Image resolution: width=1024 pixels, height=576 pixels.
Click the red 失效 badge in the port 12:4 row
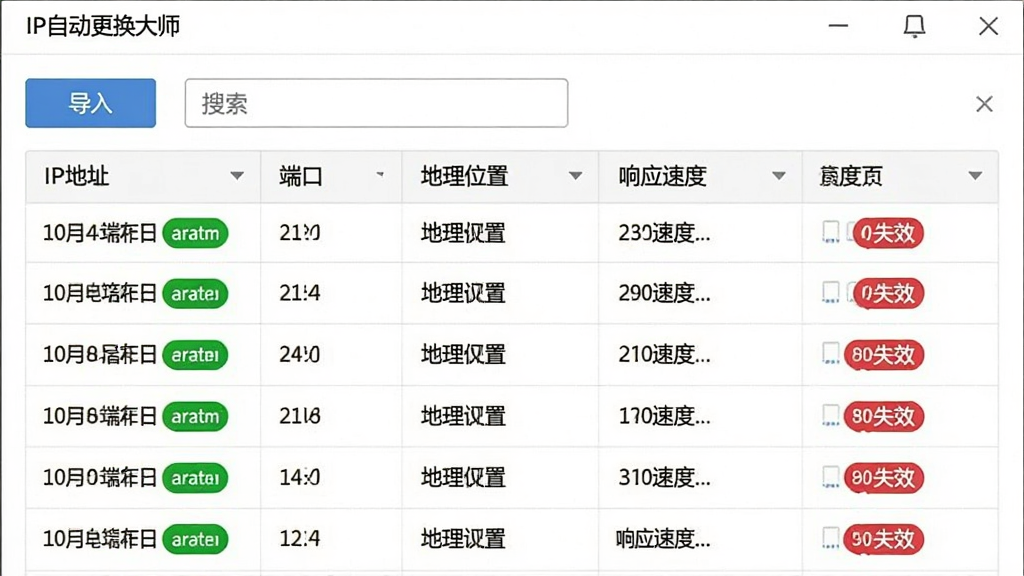click(884, 539)
